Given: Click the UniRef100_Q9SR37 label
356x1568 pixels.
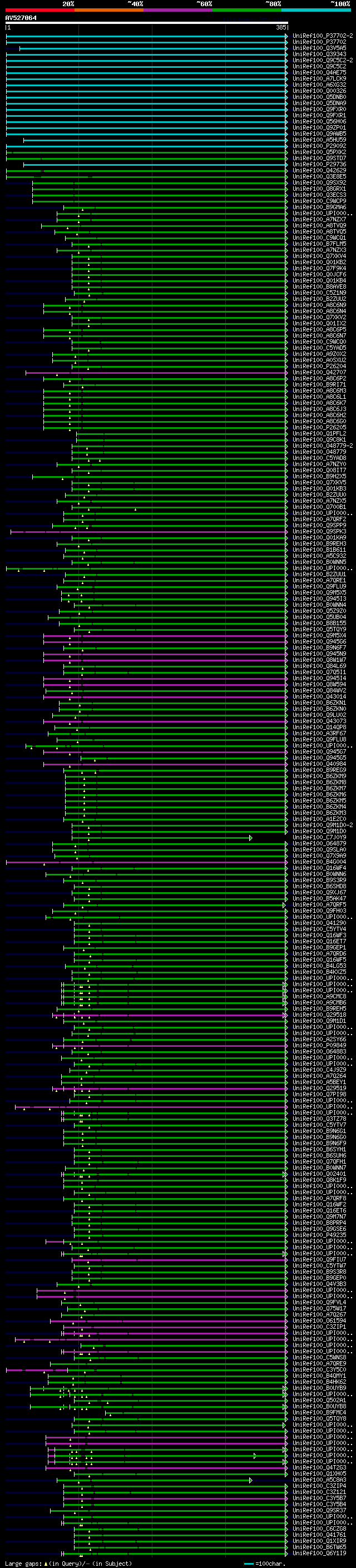Looking at the screenshot, I should [319, 1510].
